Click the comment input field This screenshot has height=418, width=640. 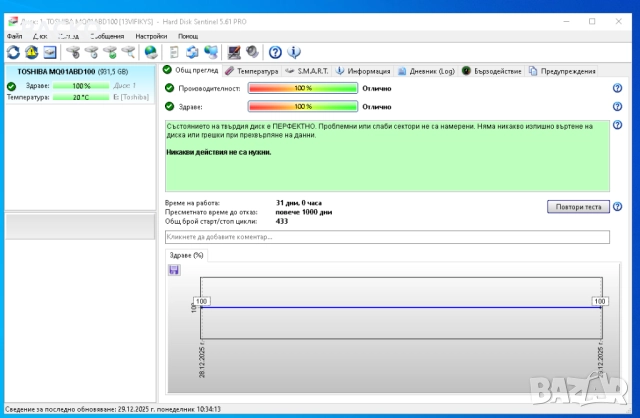coord(386,237)
